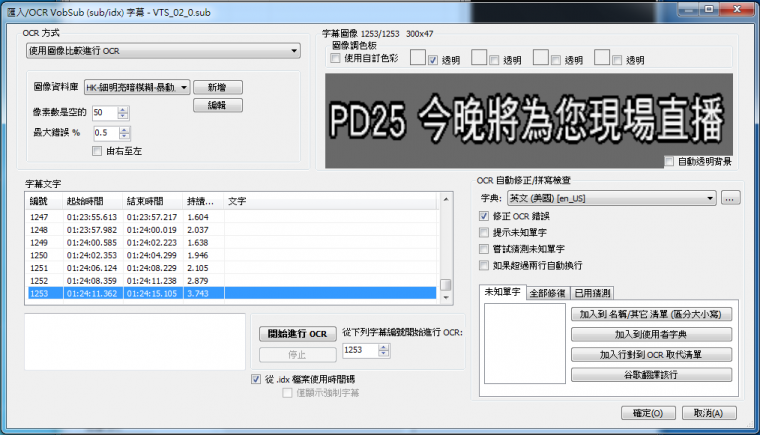Click the subtitle text edit box
Image resolution: width=760 pixels, height=435 pixels.
point(135,341)
